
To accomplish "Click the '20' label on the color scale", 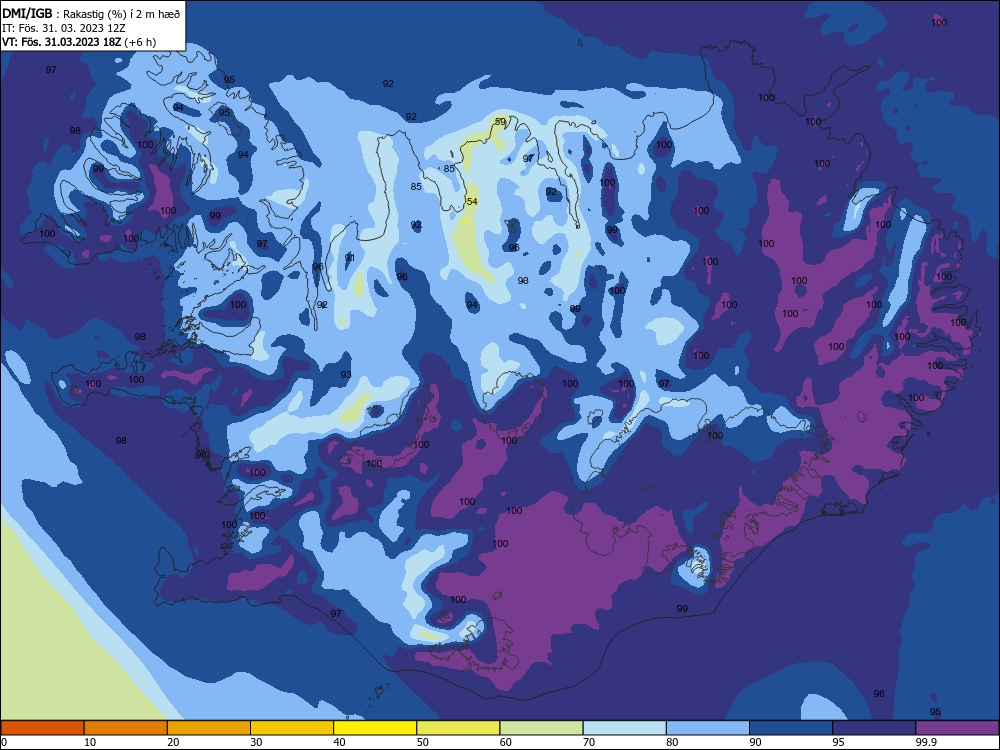I will (x=173, y=742).
